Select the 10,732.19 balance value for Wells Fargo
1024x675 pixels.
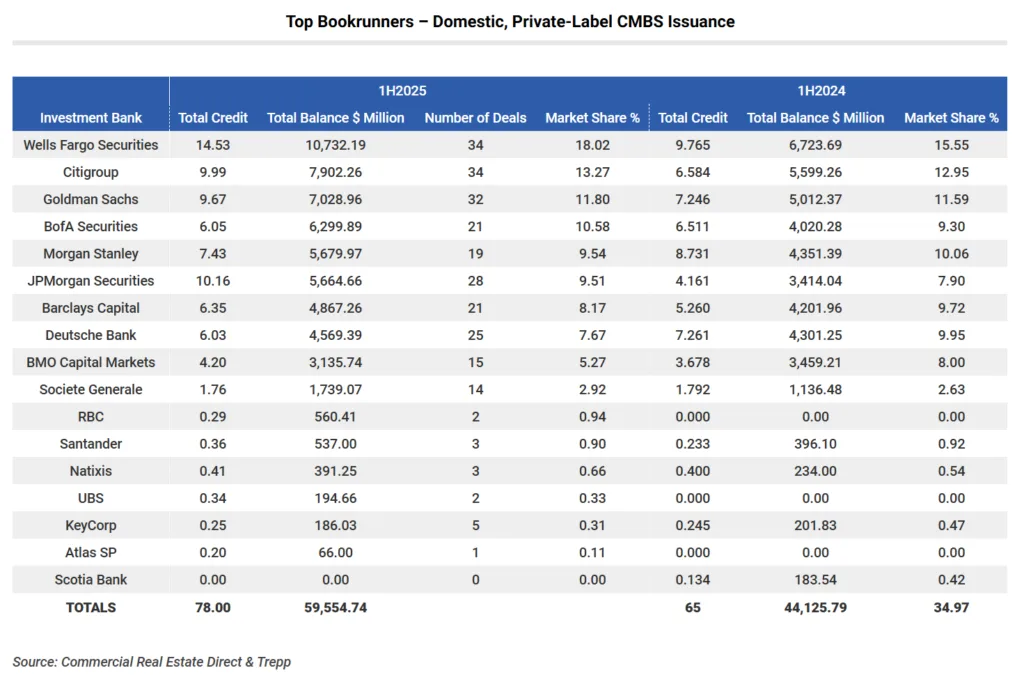[336, 145]
